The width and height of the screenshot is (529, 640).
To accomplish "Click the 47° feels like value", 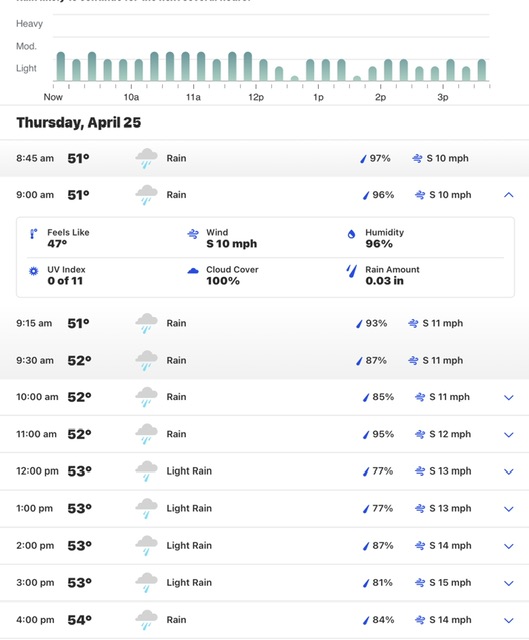I will (x=57, y=244).
